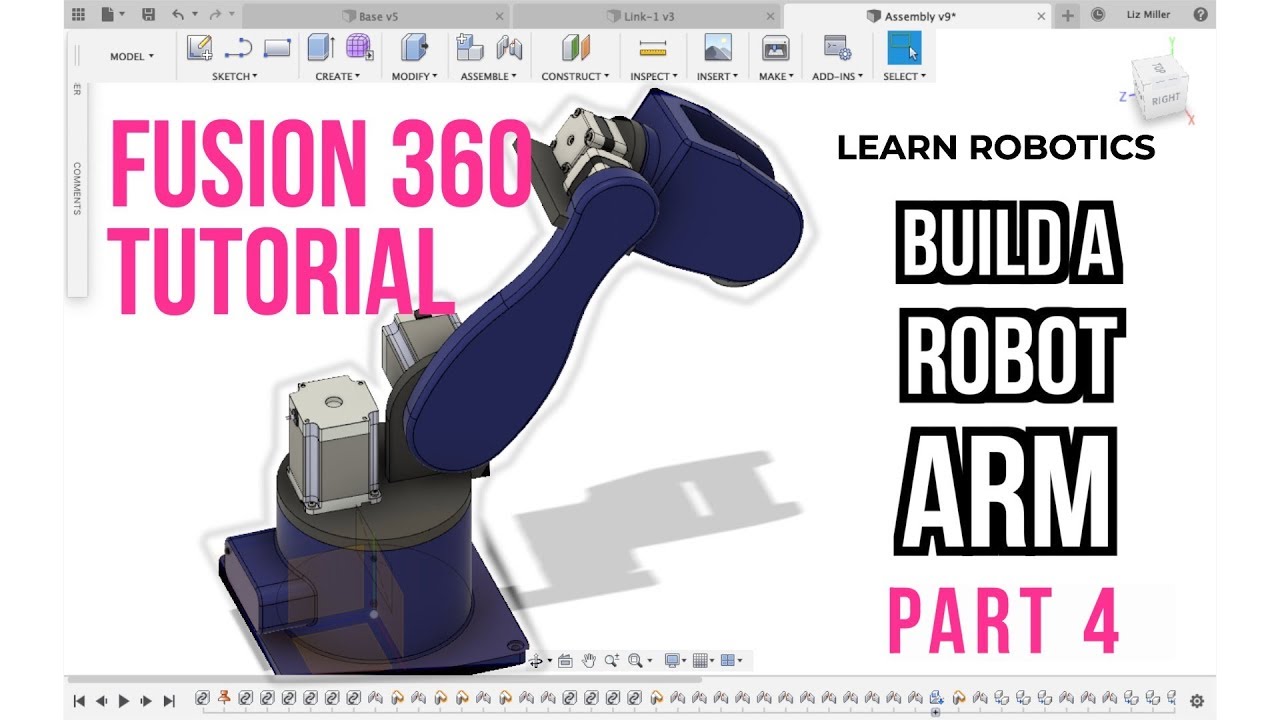Switch to the Base v5 tab
The width and height of the screenshot is (1280, 720).
point(375,16)
